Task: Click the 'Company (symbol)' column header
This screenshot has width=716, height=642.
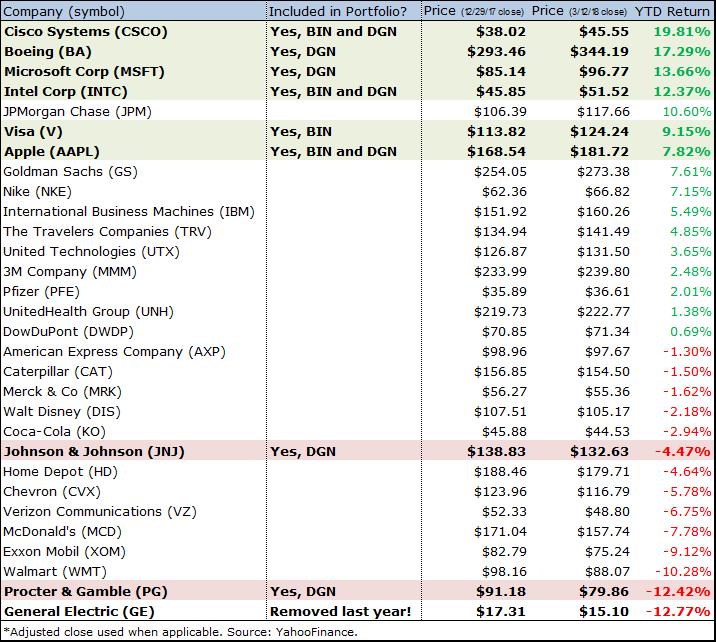Action: [x=63, y=11]
